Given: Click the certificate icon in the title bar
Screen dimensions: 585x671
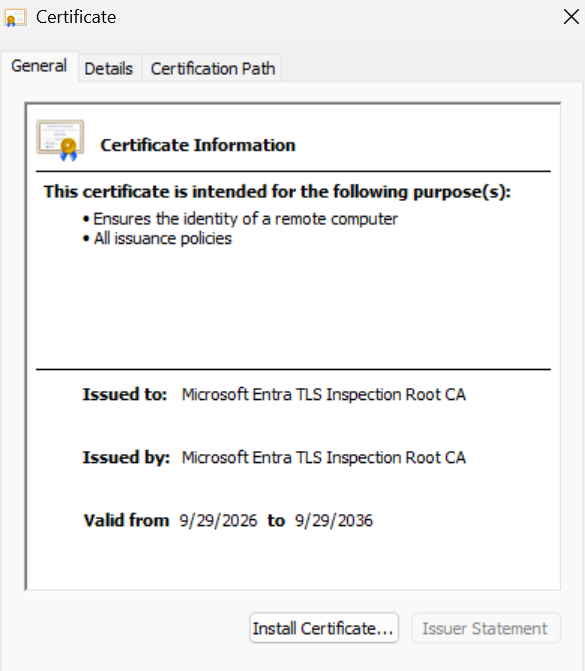Looking at the screenshot, I should pyautogui.click(x=15, y=18).
